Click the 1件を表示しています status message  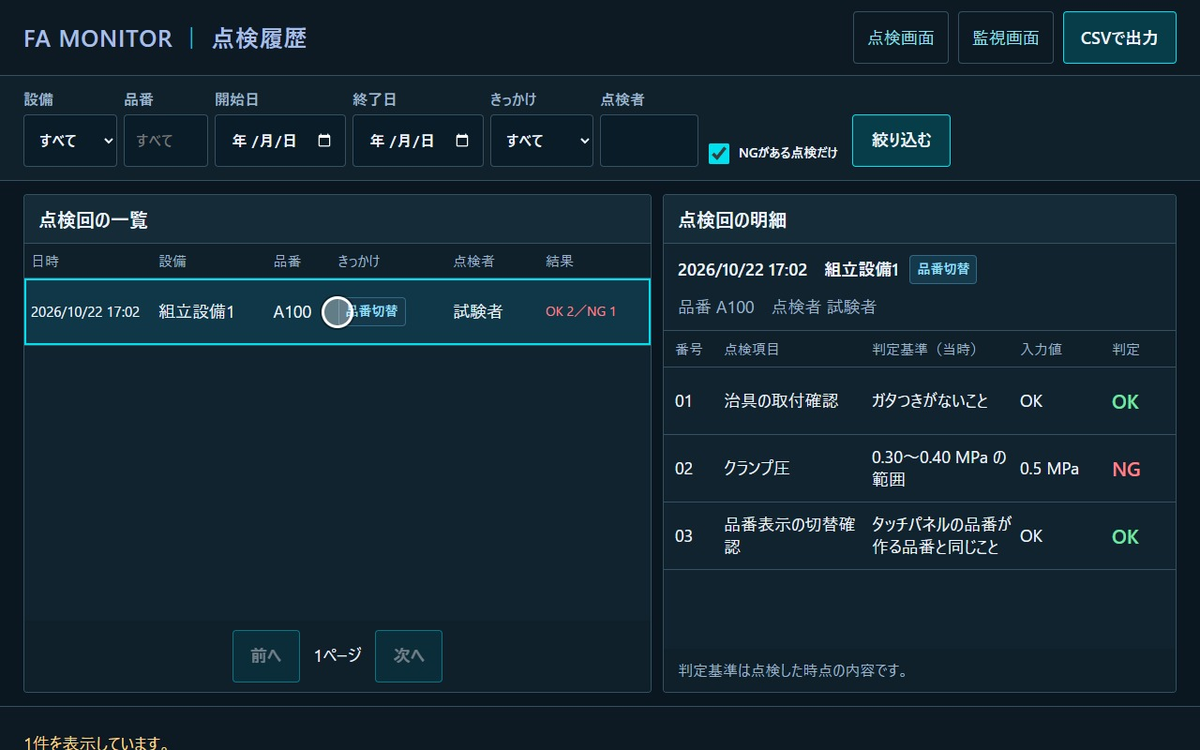(96, 743)
